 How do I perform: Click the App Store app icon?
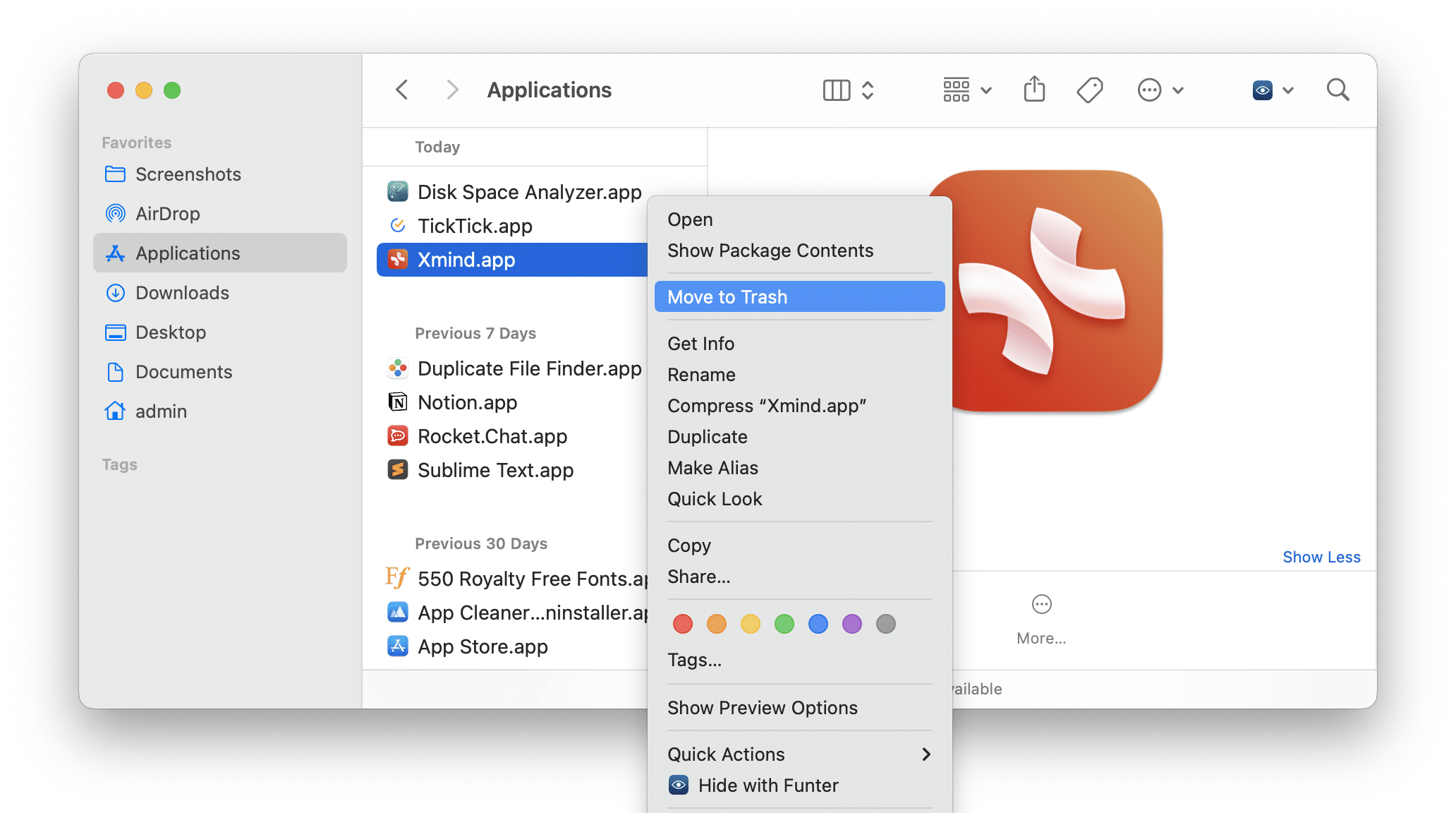click(x=398, y=646)
